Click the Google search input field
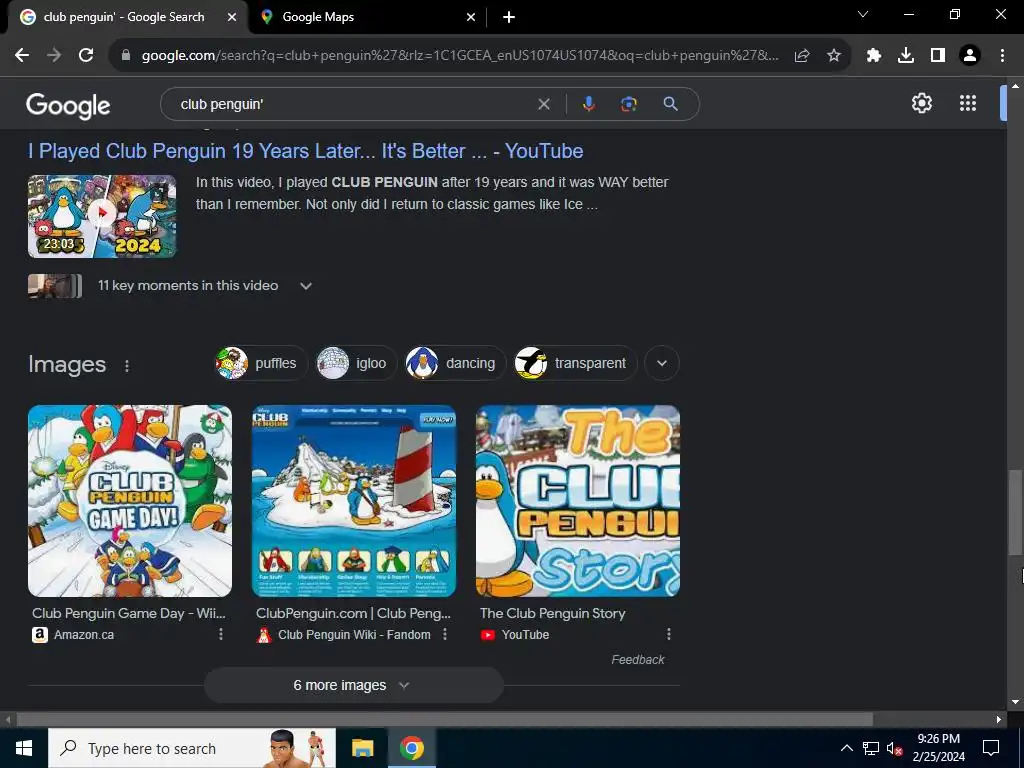Screen dimensions: 1024x768 pos(353,104)
